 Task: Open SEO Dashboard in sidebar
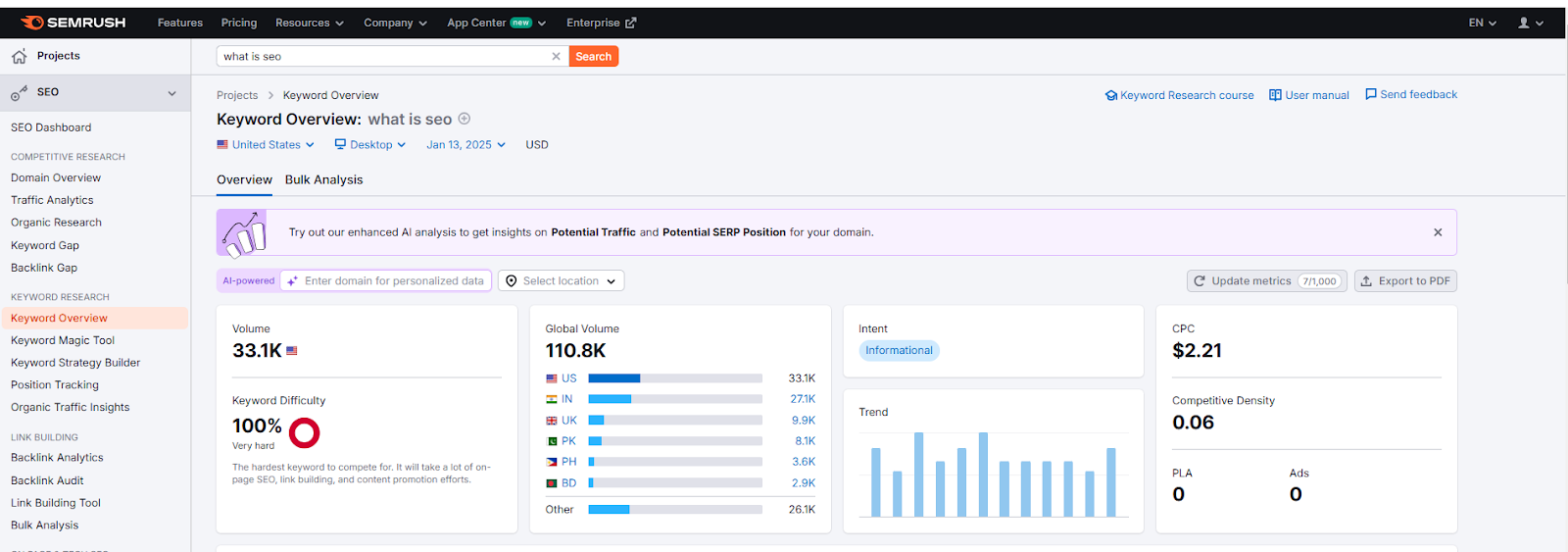click(x=51, y=127)
